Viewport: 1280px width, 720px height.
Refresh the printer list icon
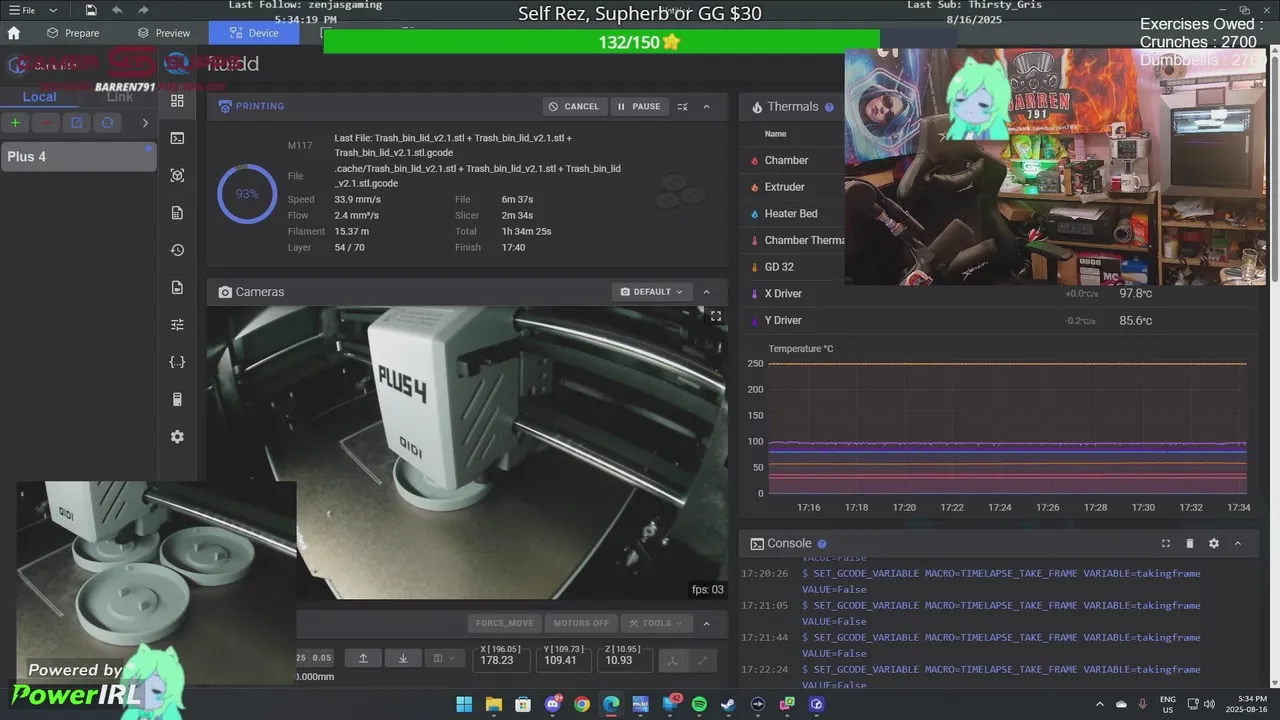pos(107,123)
